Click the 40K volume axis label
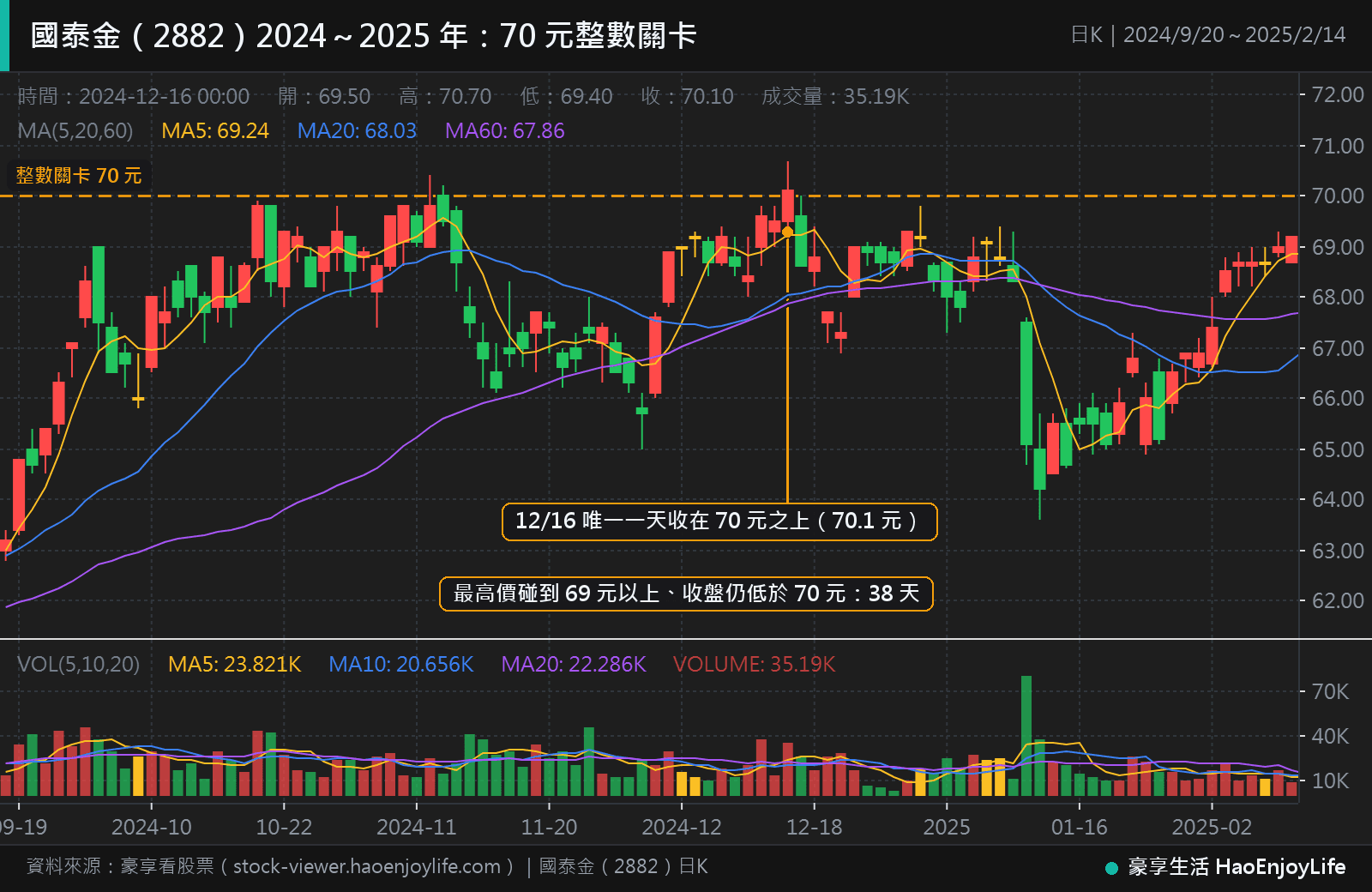 (x=1331, y=736)
